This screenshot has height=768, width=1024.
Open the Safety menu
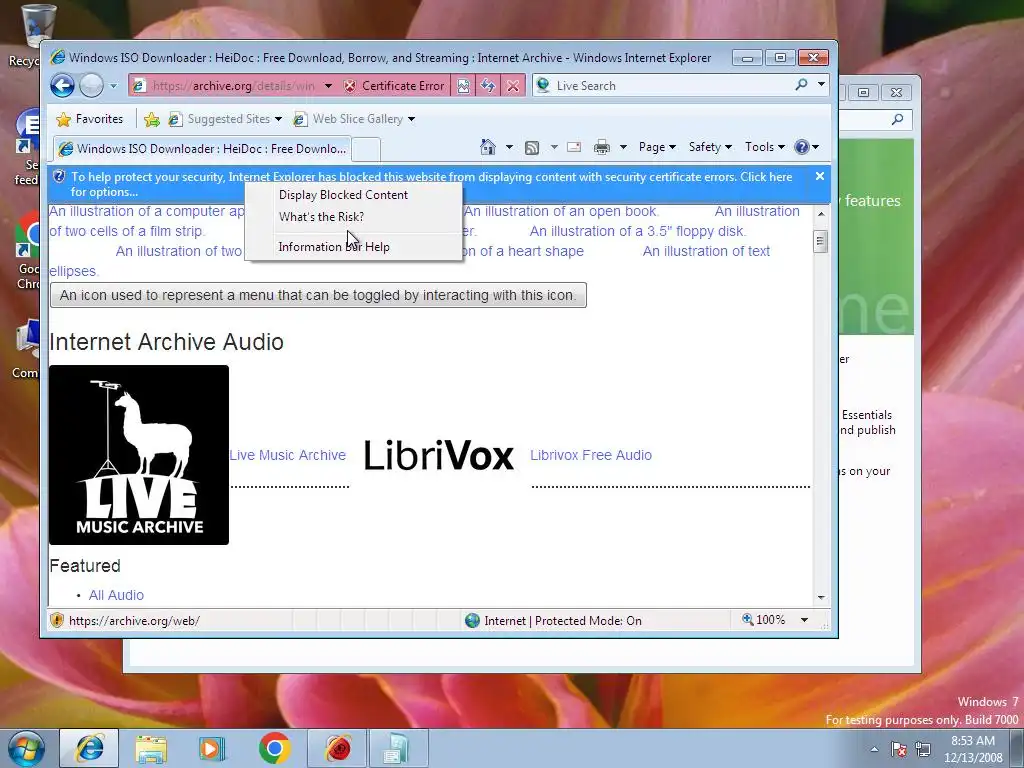711,147
